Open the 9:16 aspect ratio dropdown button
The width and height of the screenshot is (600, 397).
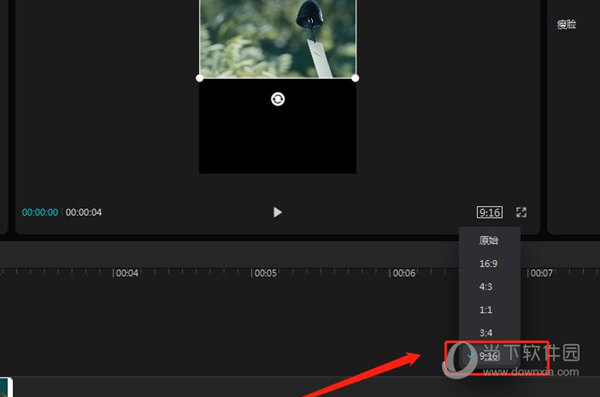(489, 212)
